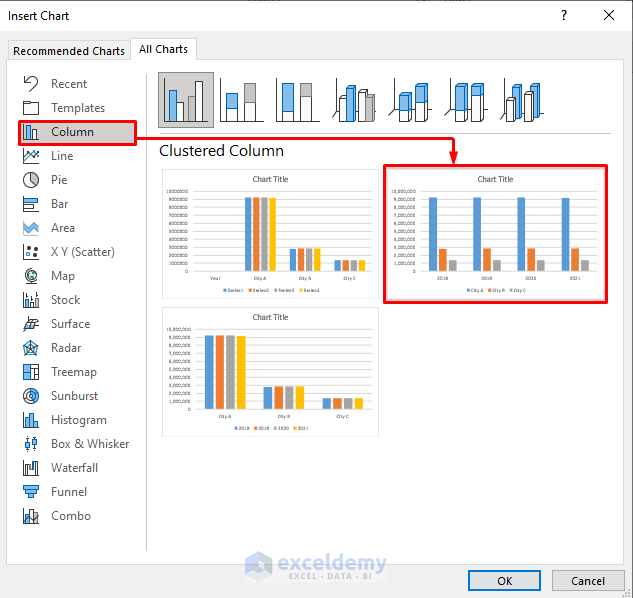This screenshot has height=598, width=633.
Task: Select the Area label text
Action: [63, 228]
